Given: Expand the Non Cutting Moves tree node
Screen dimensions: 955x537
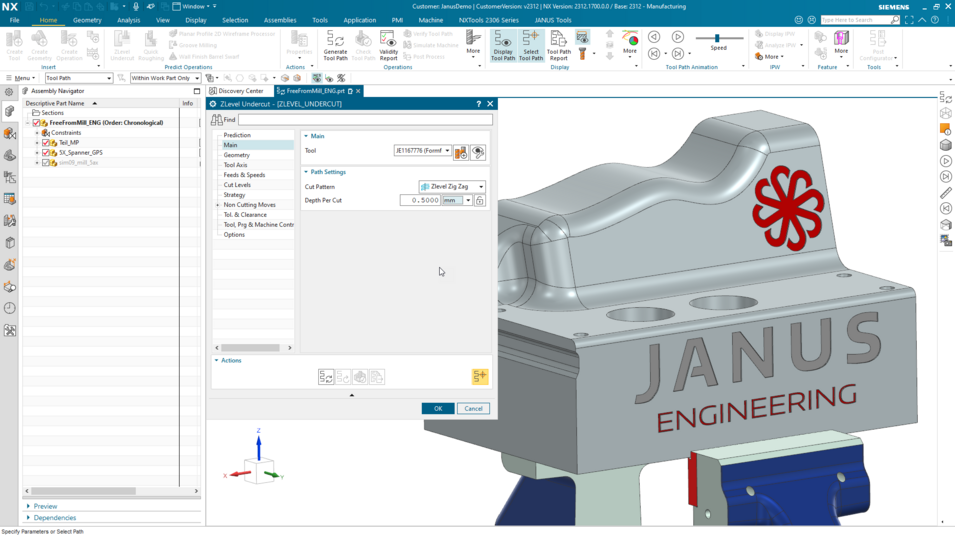Looking at the screenshot, I should [218, 205].
